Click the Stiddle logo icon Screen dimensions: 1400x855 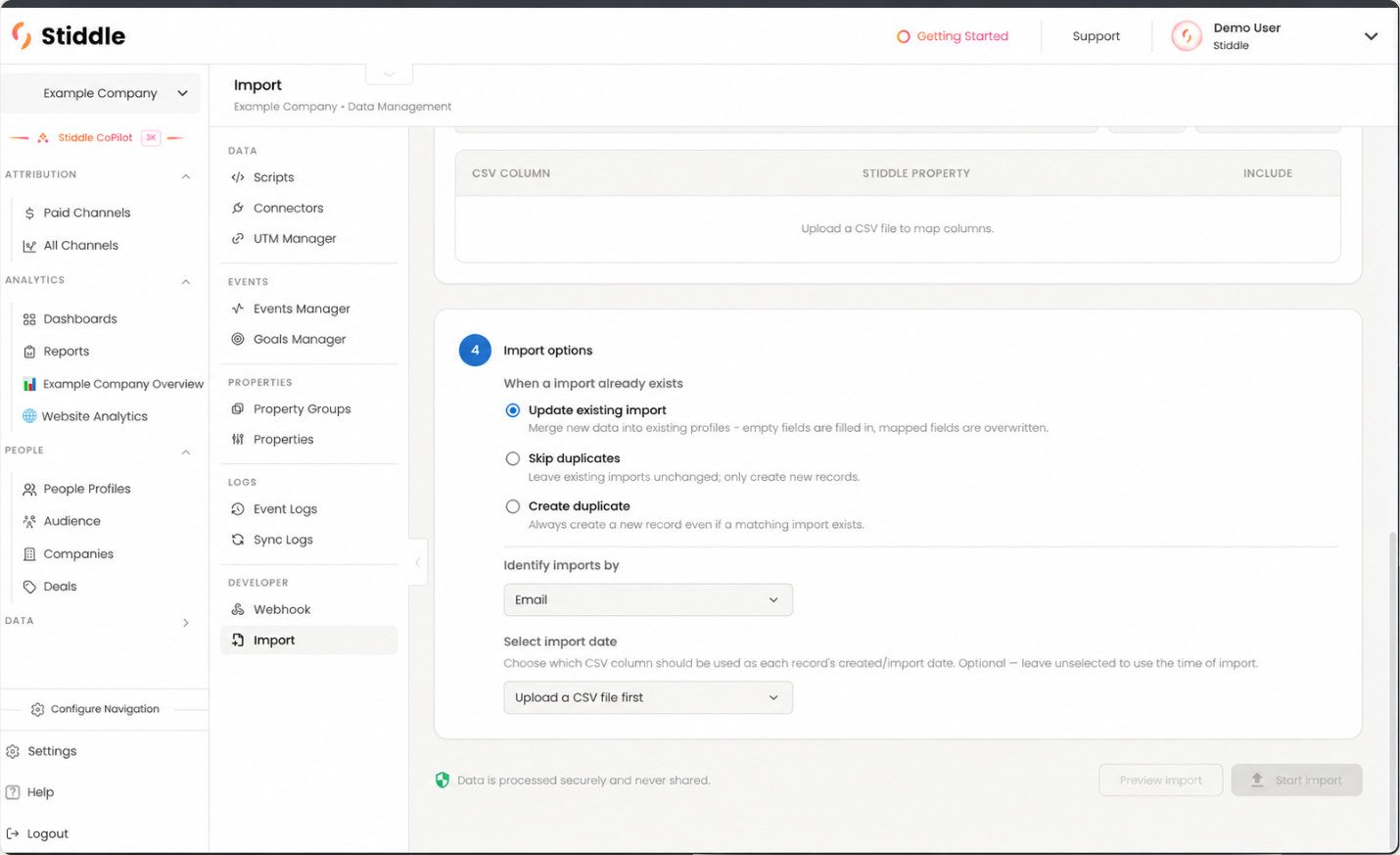(22, 35)
